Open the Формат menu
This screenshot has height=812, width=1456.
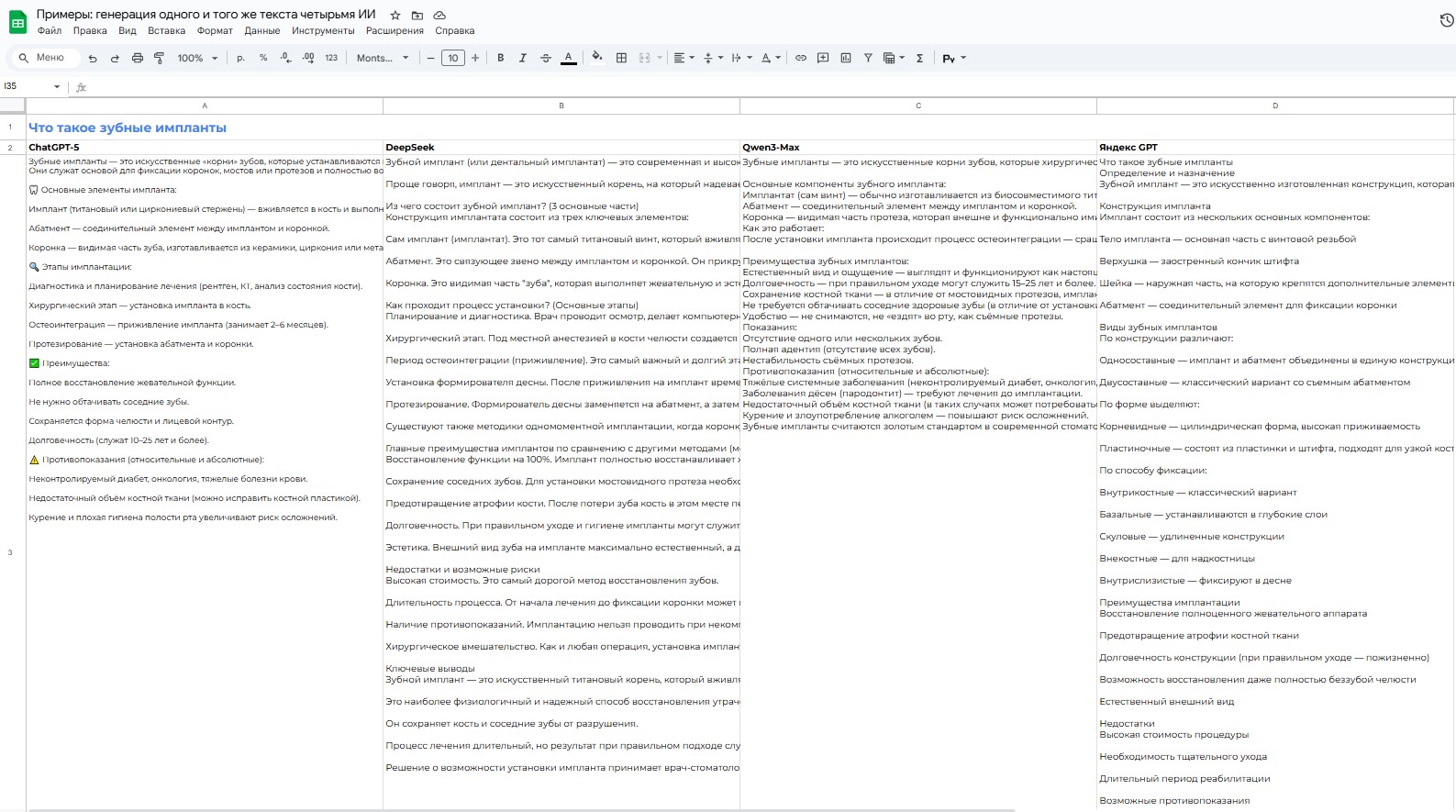(x=215, y=30)
